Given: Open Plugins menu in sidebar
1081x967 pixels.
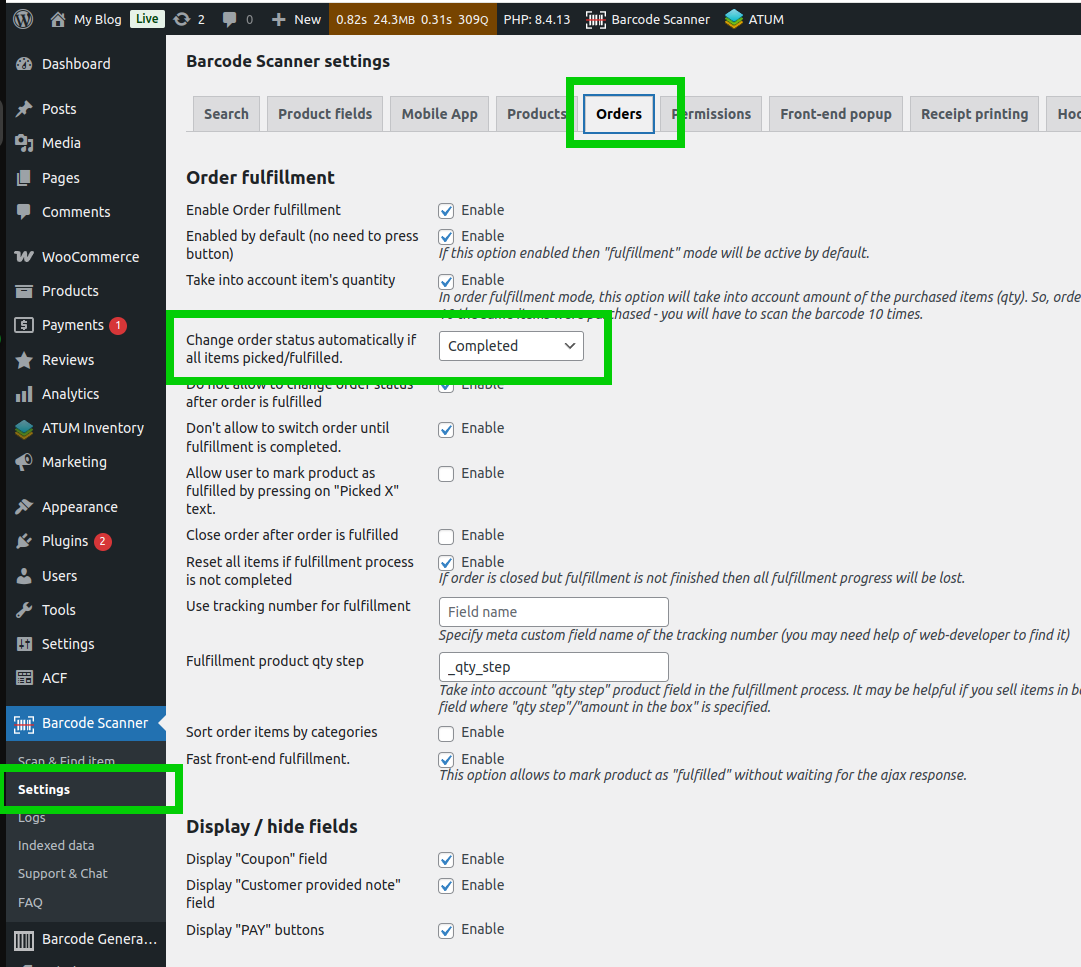Looking at the screenshot, I should coord(65,541).
